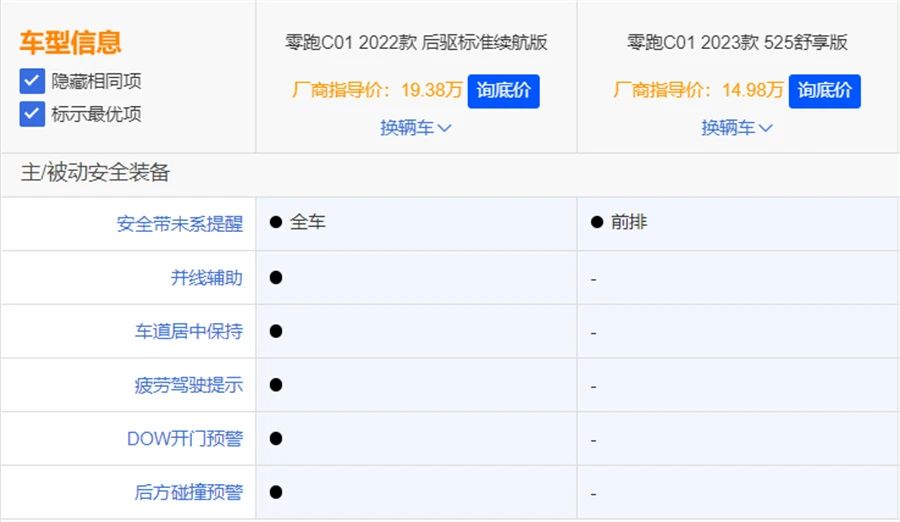Screen dimensions: 900x522
Task: Click the 后方碰撞预警 dot for 2022款 model
Action: pos(276,492)
